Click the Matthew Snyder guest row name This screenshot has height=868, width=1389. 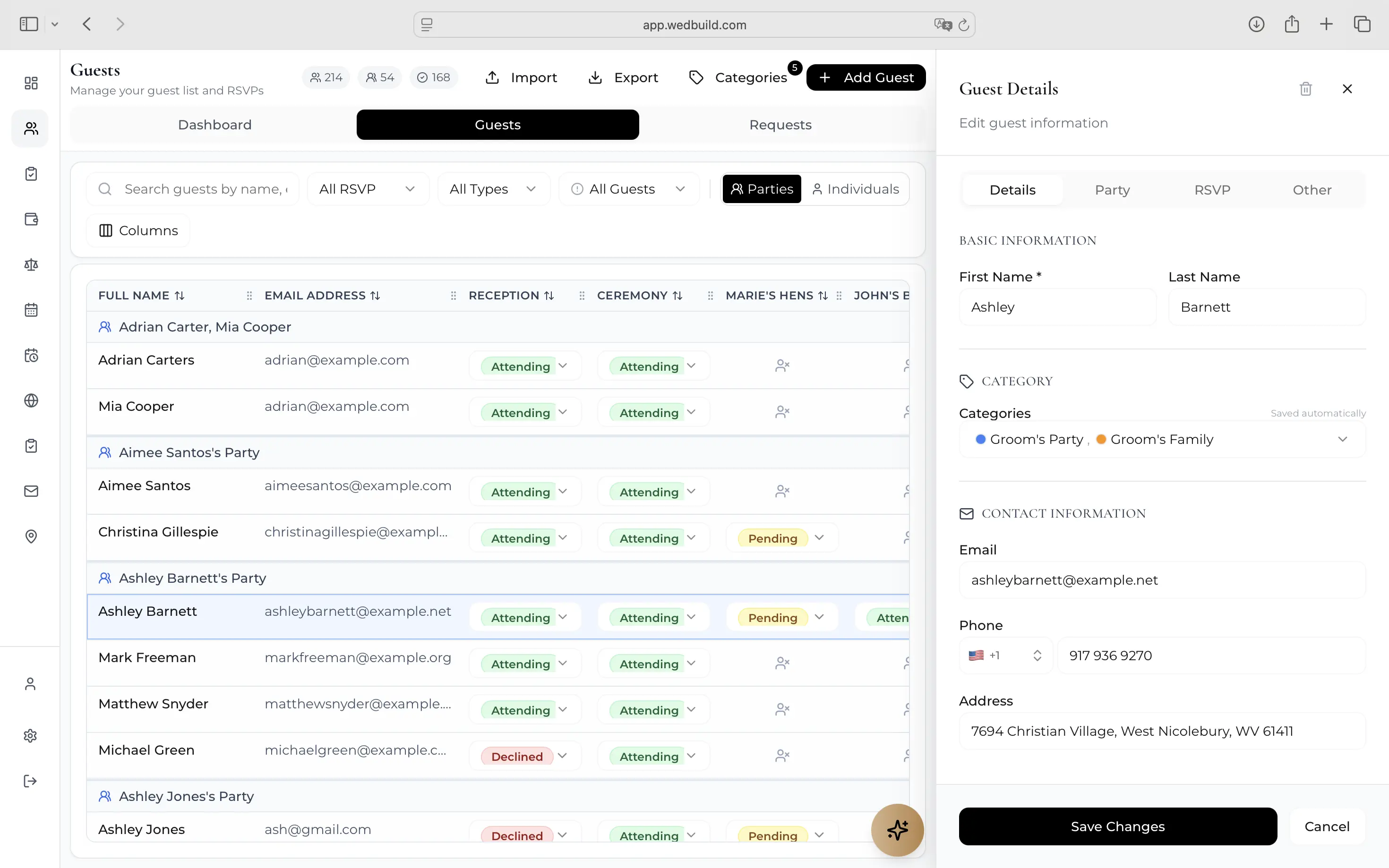click(154, 704)
